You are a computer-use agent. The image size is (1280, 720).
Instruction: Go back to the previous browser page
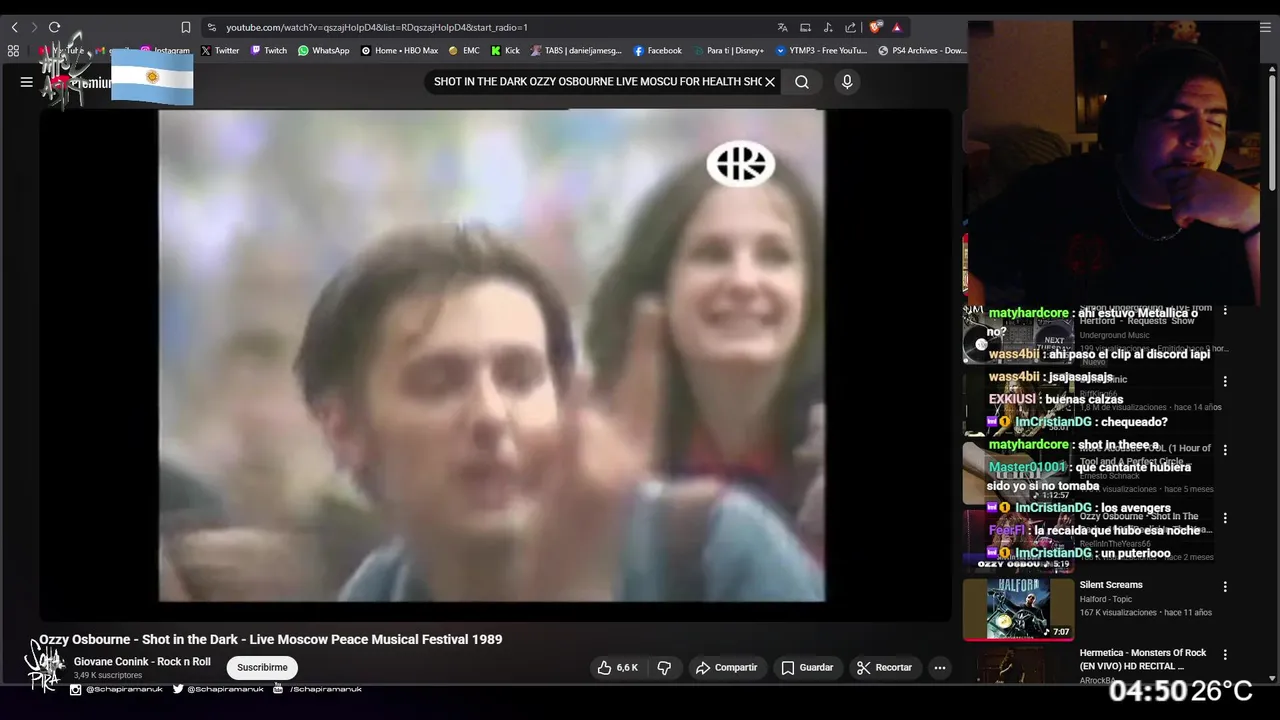[14, 27]
